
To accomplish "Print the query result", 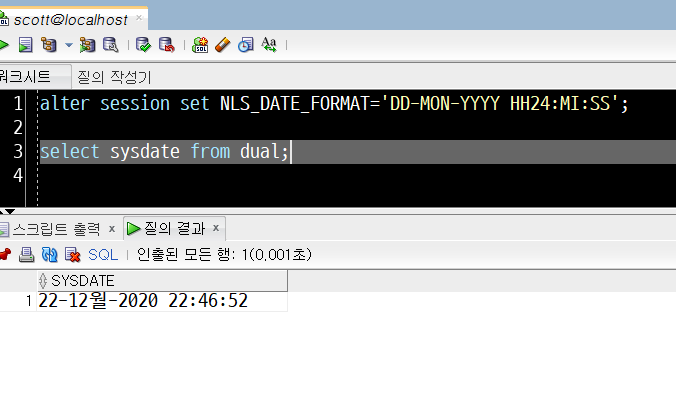I will (x=26, y=254).
